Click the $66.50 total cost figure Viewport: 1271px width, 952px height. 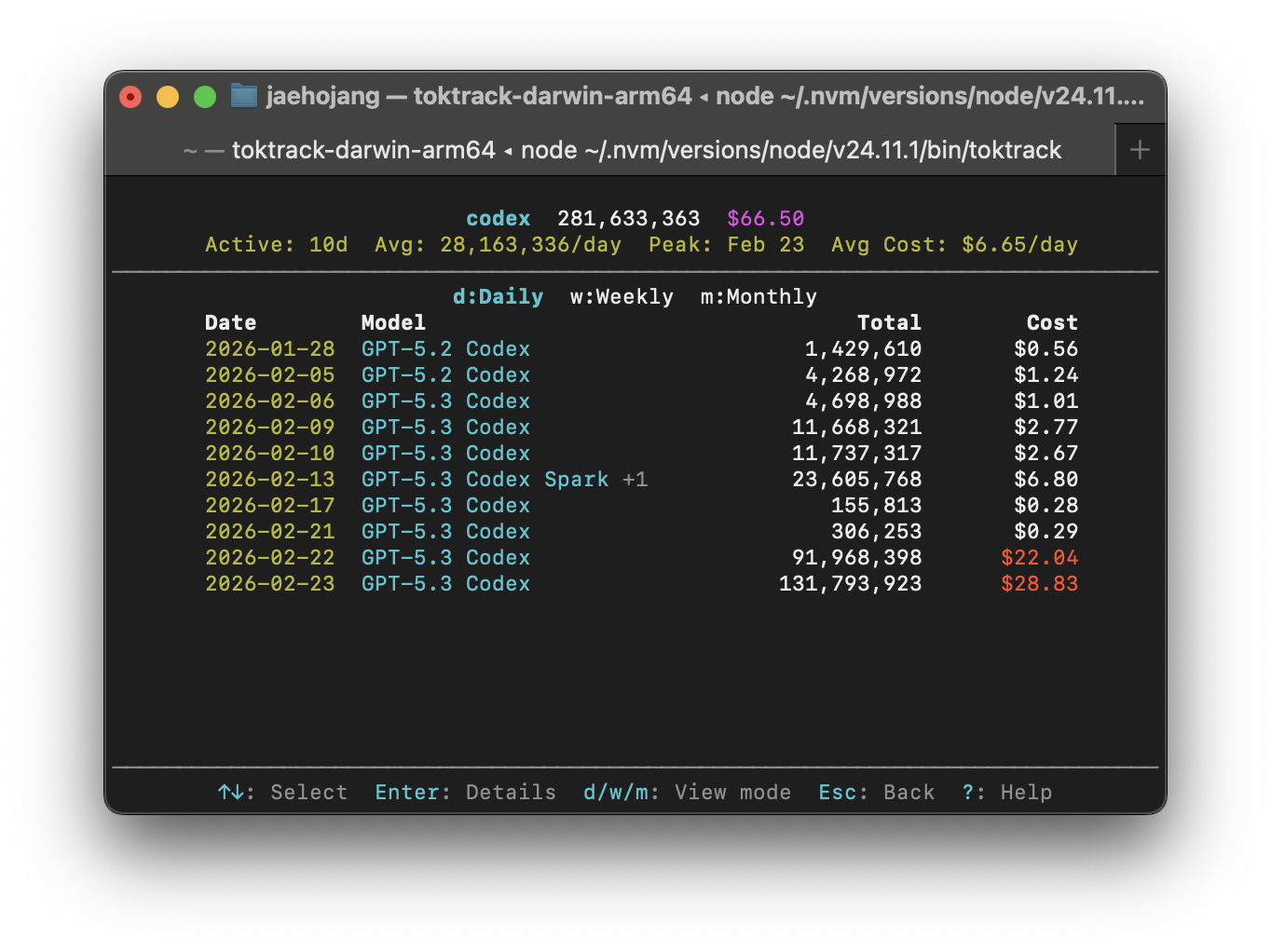pyautogui.click(x=765, y=218)
